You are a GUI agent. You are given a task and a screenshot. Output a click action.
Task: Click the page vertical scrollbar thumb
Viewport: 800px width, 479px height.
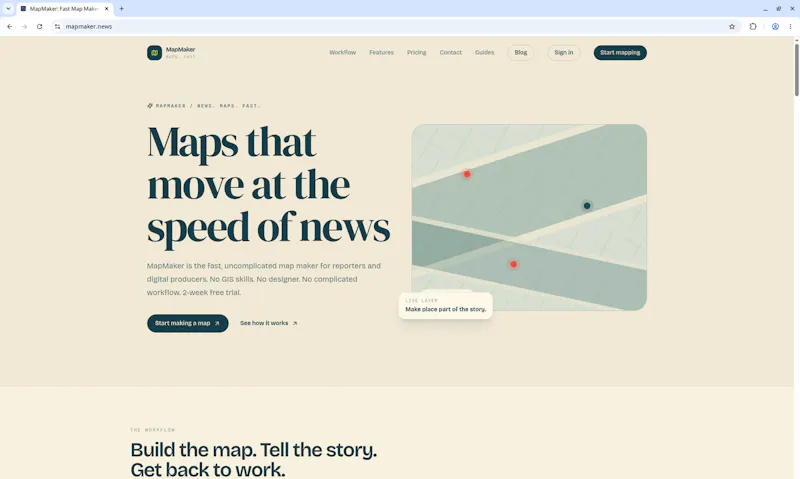(x=796, y=70)
